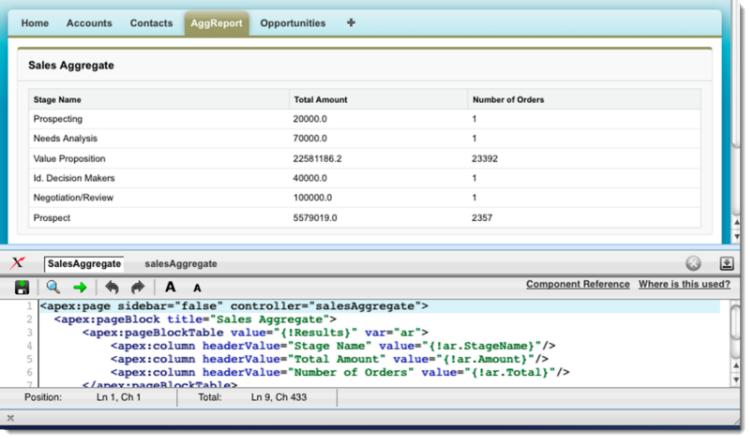The width and height of the screenshot is (750, 439).
Task: Switch to the Accounts tab
Action: point(89,23)
